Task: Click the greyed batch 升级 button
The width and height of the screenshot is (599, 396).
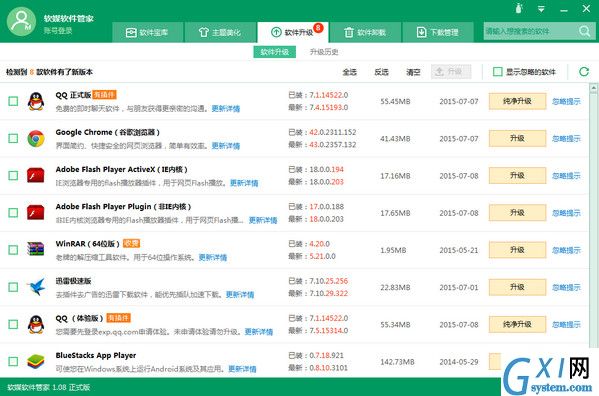Action: tap(451, 72)
